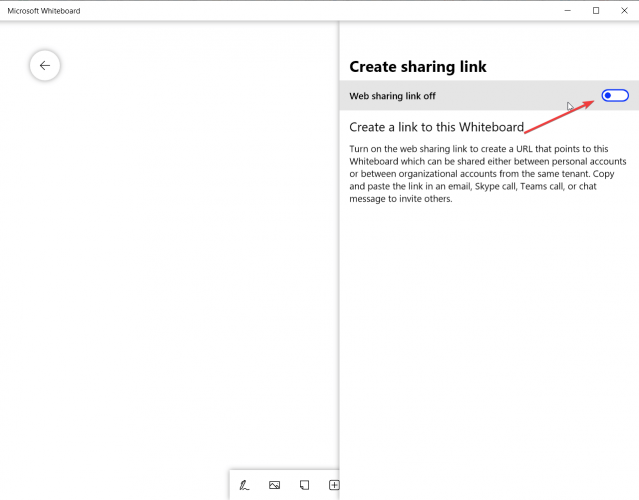Click the 'Web sharing link off' label
The height and width of the screenshot is (500, 639).
pyautogui.click(x=392, y=96)
